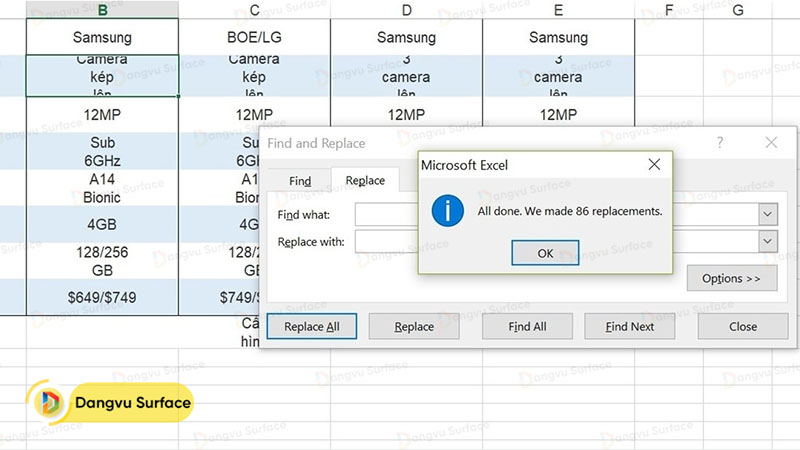Close the Microsoft Excel message box

coord(654,164)
